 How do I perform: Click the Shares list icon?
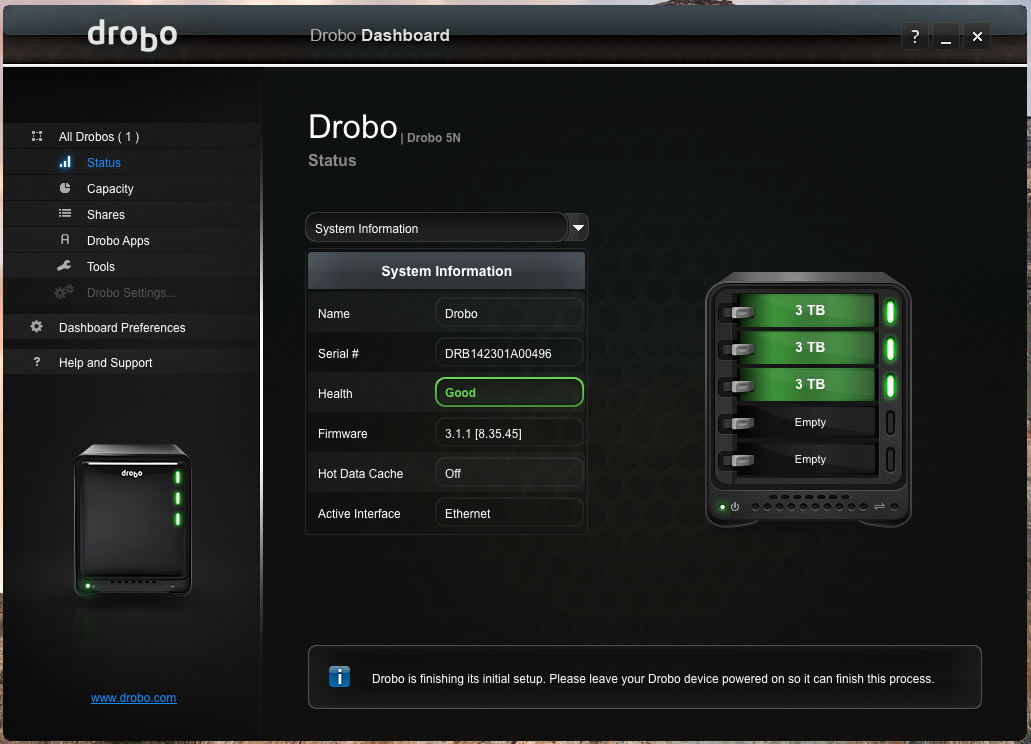click(65, 214)
